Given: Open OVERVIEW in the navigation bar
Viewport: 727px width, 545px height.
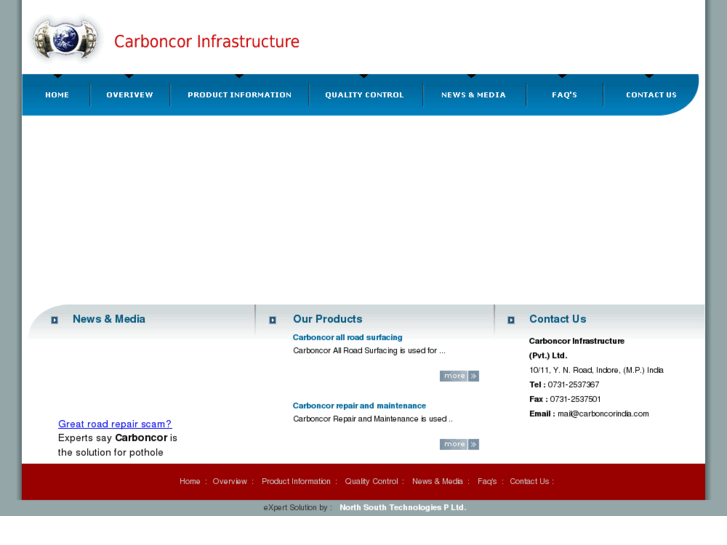Looking at the screenshot, I should coord(129,95).
